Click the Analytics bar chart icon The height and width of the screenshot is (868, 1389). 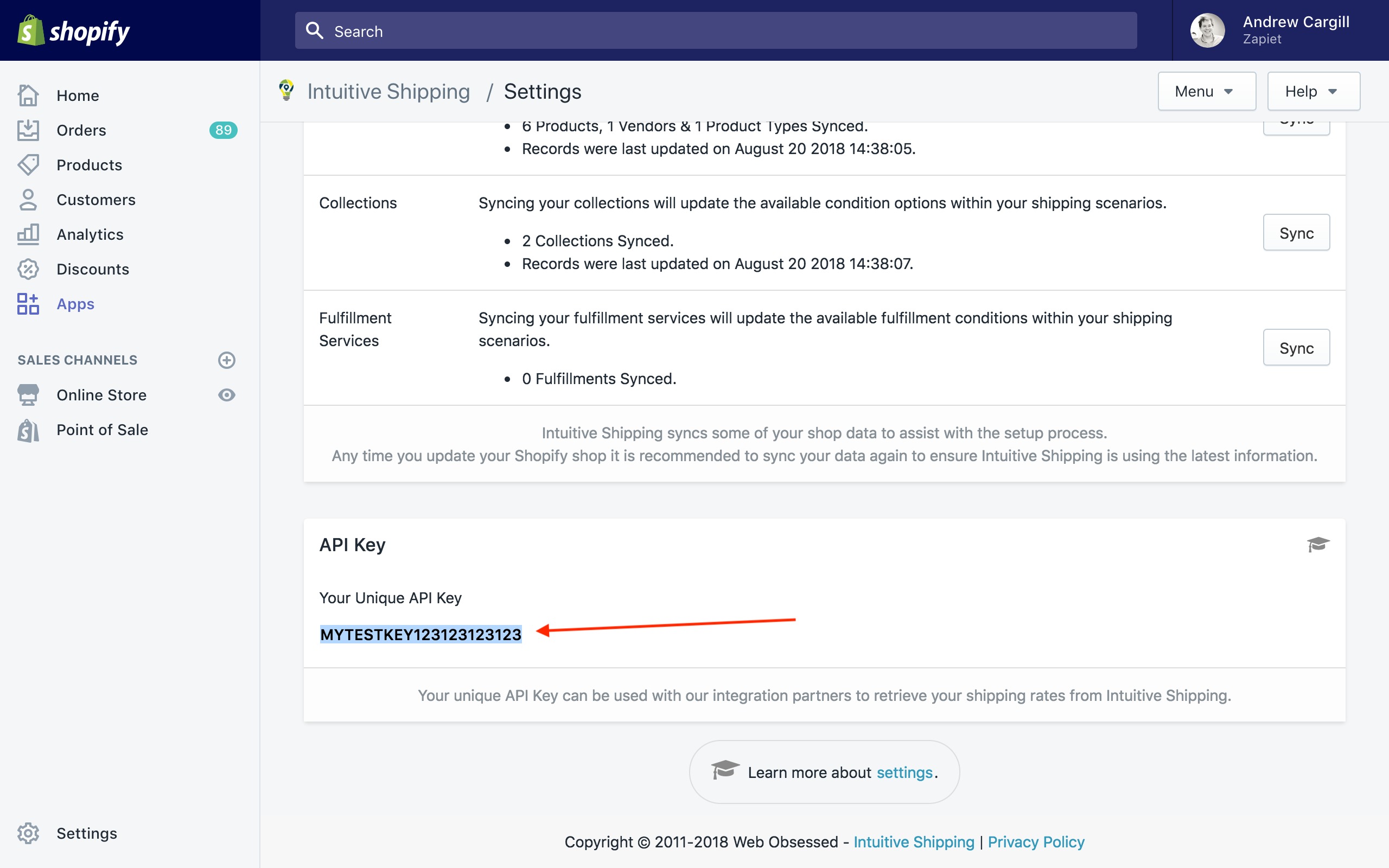(28, 234)
